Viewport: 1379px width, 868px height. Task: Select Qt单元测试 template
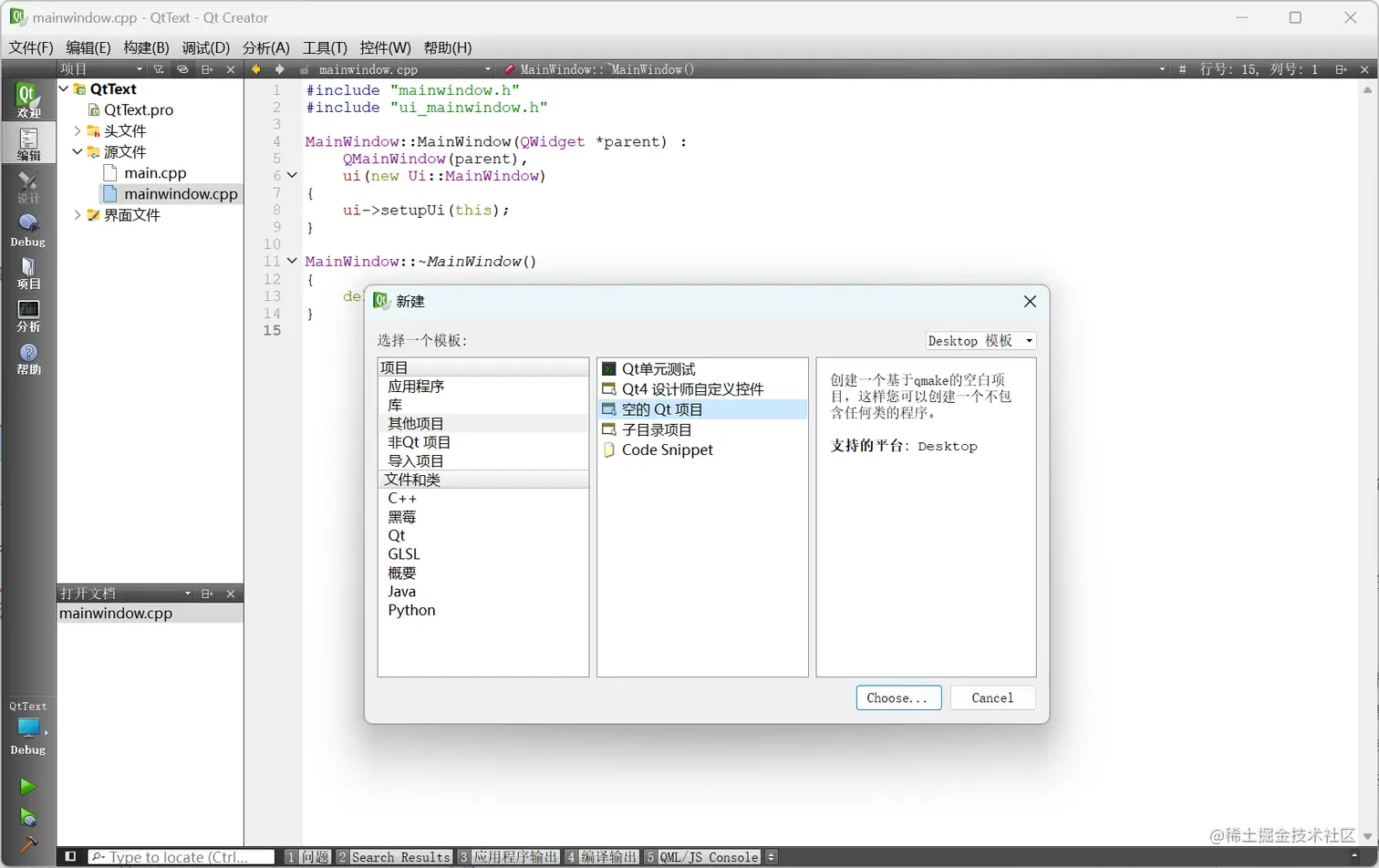pyautogui.click(x=702, y=368)
